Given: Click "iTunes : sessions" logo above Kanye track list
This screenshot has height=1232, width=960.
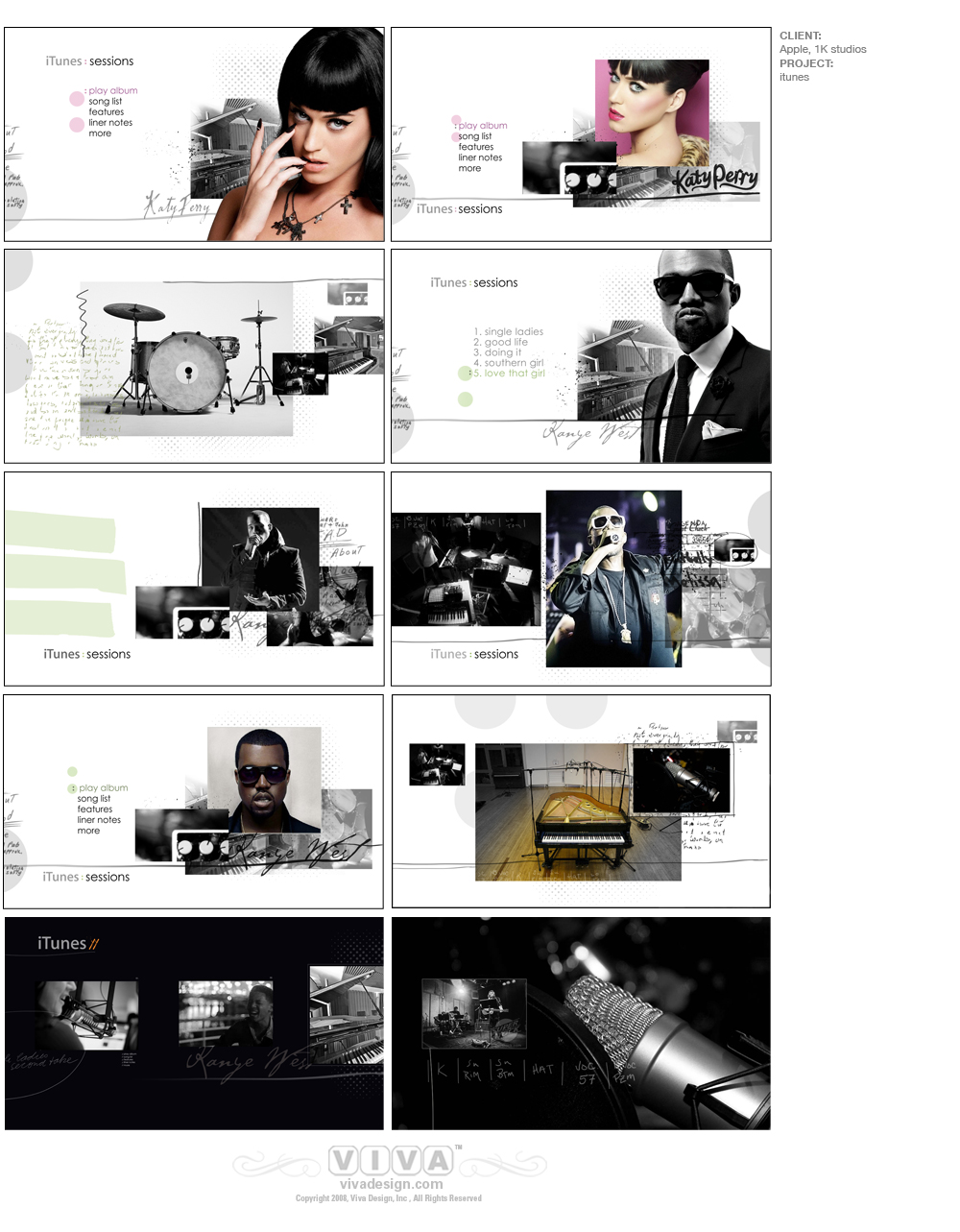Looking at the screenshot, I should coord(474,282).
